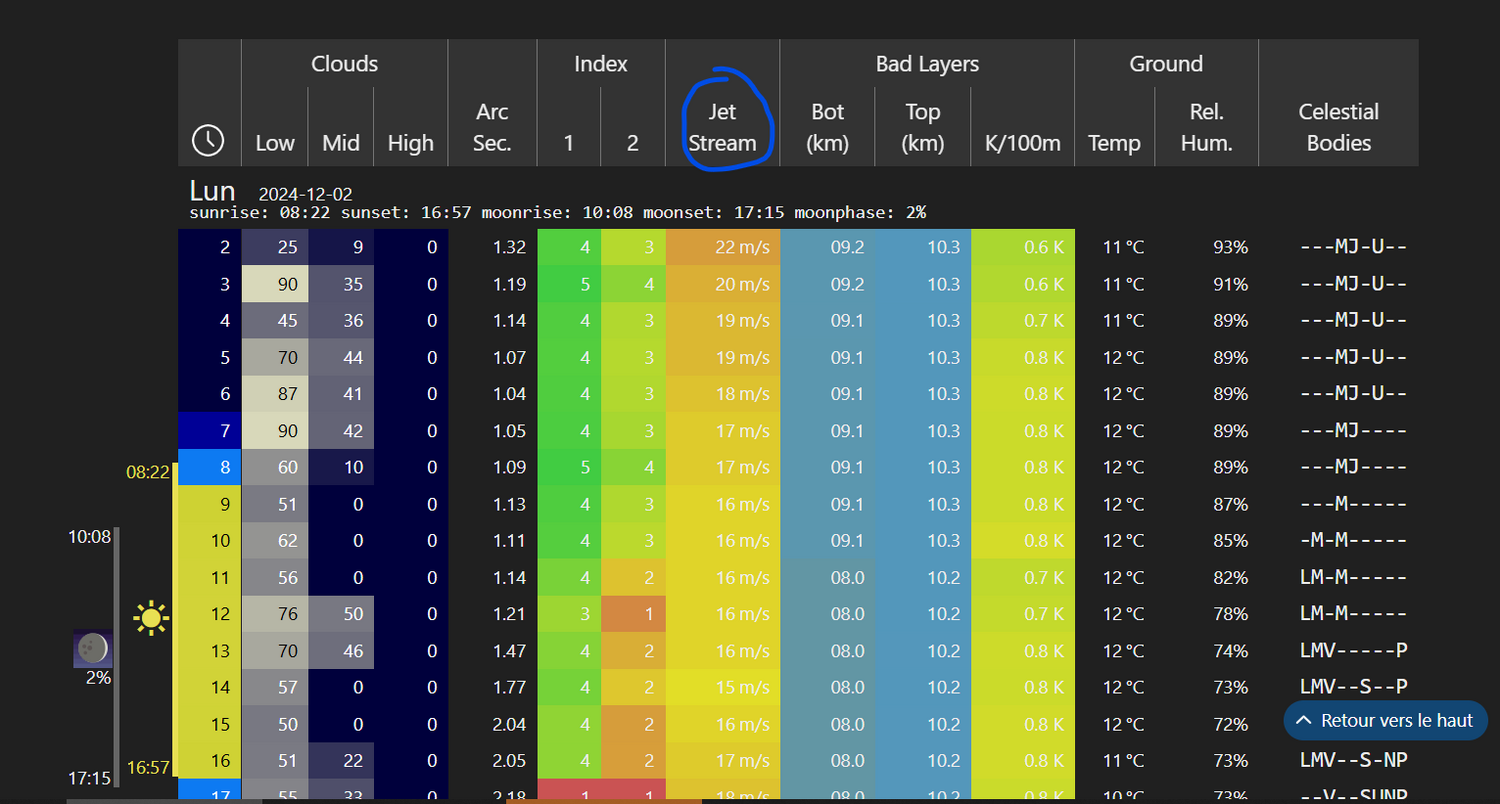Click the LMV--S--P celestial bodies entry
This screenshot has width=1500, height=804.
pyautogui.click(x=1353, y=687)
